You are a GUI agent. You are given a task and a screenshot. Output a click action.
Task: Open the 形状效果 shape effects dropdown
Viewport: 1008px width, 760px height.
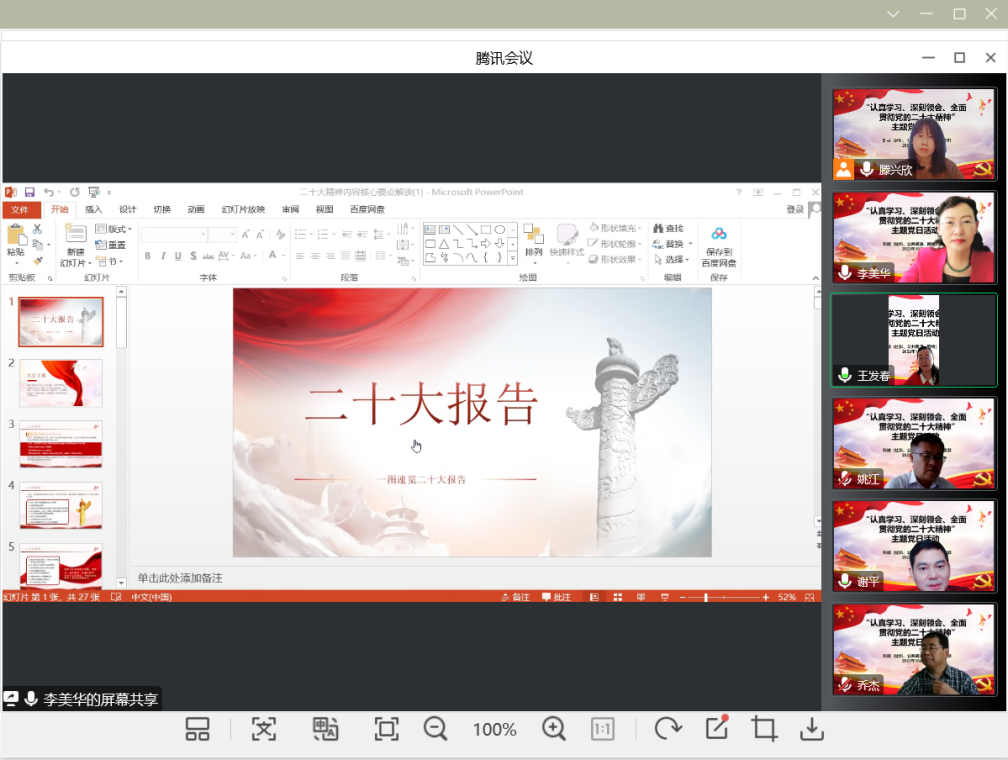tap(615, 259)
